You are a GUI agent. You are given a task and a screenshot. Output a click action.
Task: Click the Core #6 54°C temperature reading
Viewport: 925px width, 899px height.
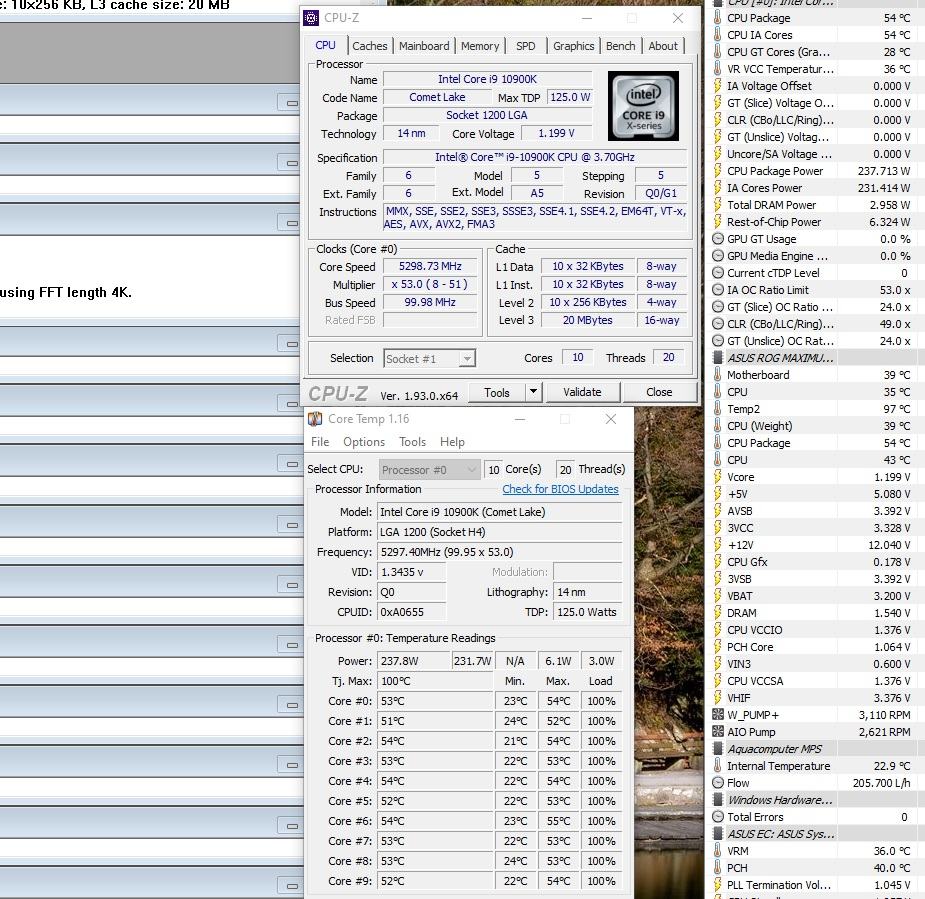click(434, 821)
